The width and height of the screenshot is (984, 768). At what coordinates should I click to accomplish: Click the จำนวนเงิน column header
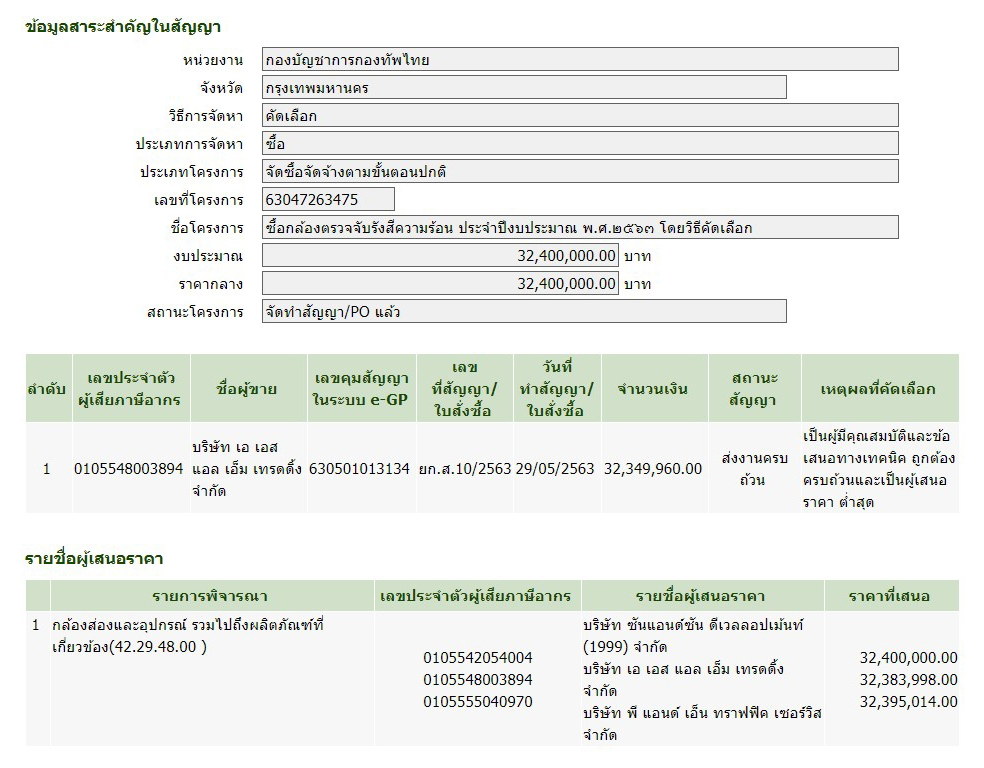click(x=652, y=389)
